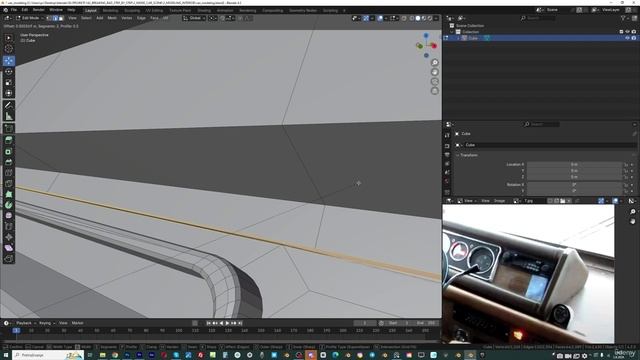Viewport: 640px width, 360px height.
Task: Select the Rotate tool in left toolbar
Action: click(9, 71)
